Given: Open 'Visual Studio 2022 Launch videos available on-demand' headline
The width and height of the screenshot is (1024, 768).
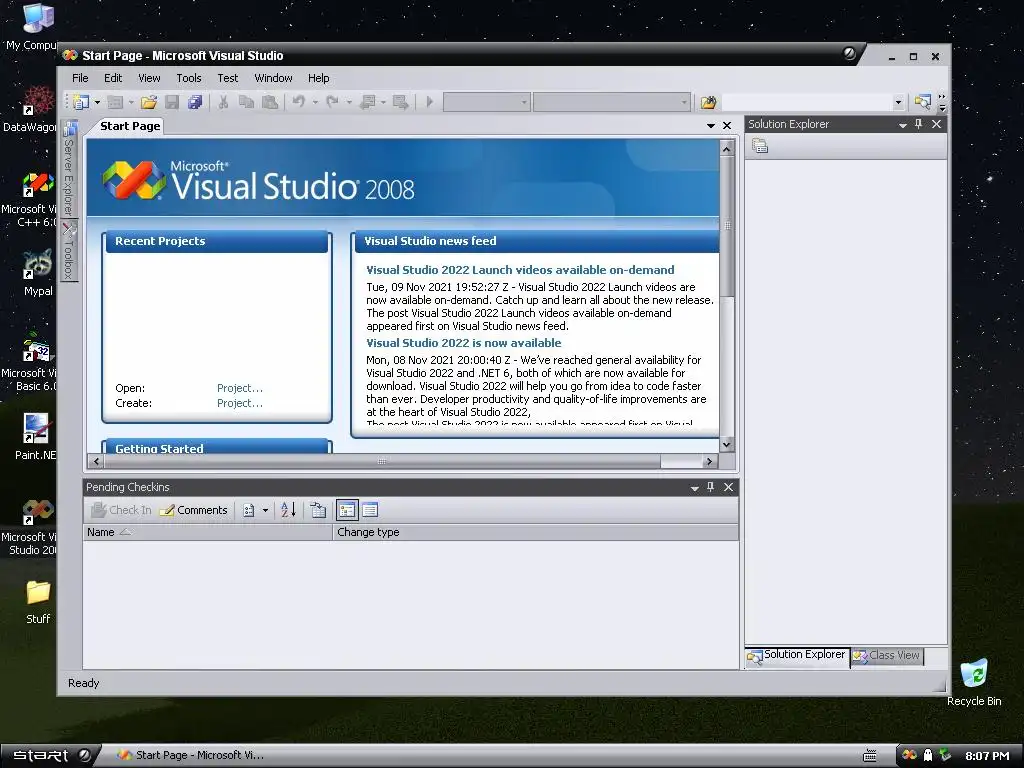Looking at the screenshot, I should 520,270.
